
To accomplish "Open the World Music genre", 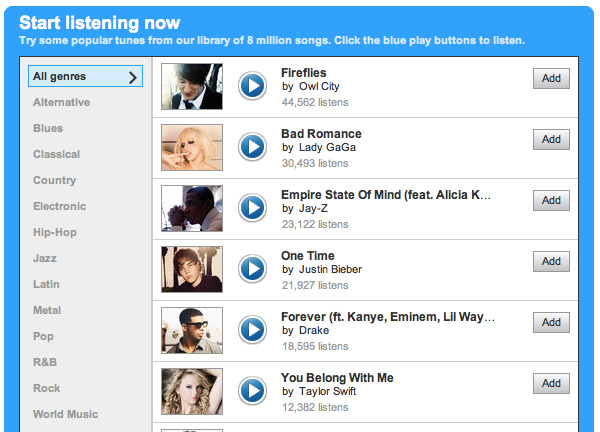I will tap(65, 414).
